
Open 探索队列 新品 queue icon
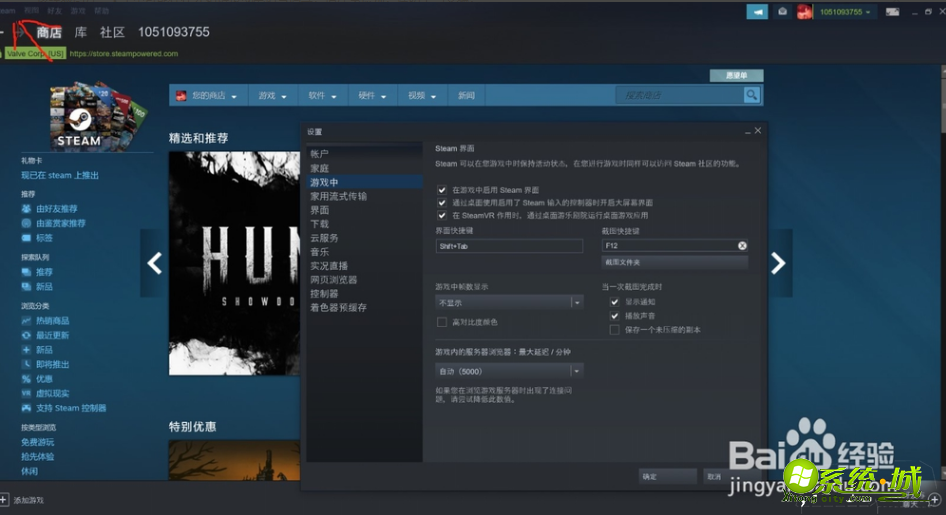[x=26, y=286]
